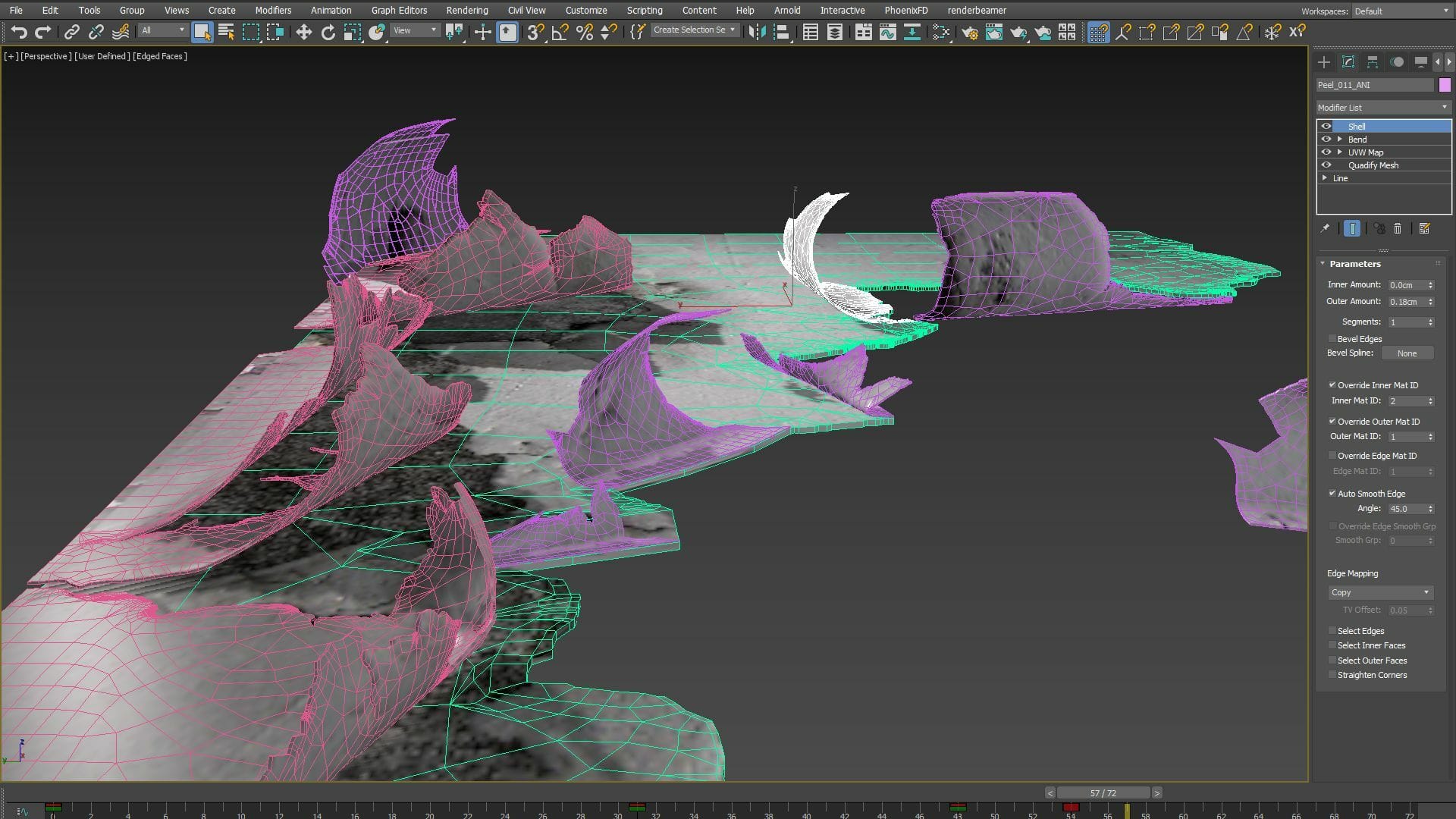Click the Edged Faces viewport label
Viewport: 1456px width, 819px height.
[x=160, y=56]
